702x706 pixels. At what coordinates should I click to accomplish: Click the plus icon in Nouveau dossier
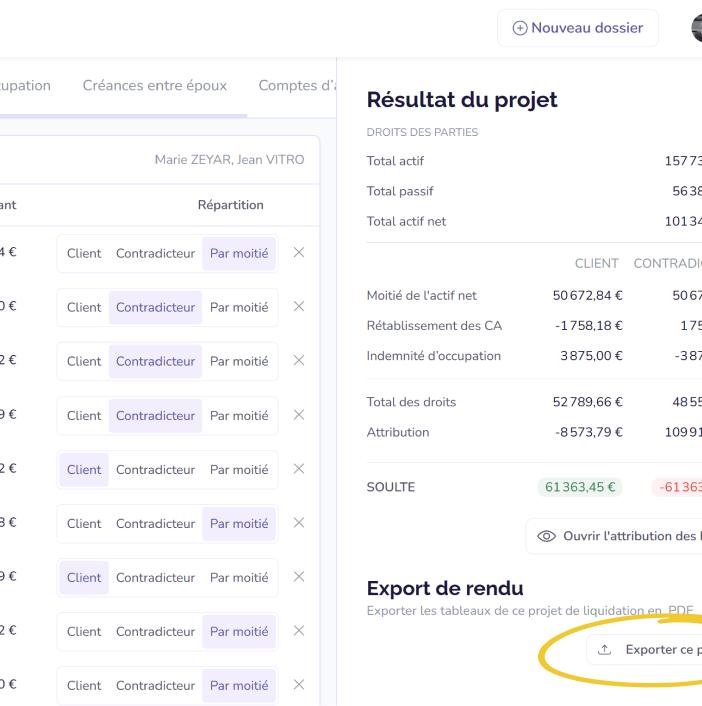pyautogui.click(x=520, y=28)
